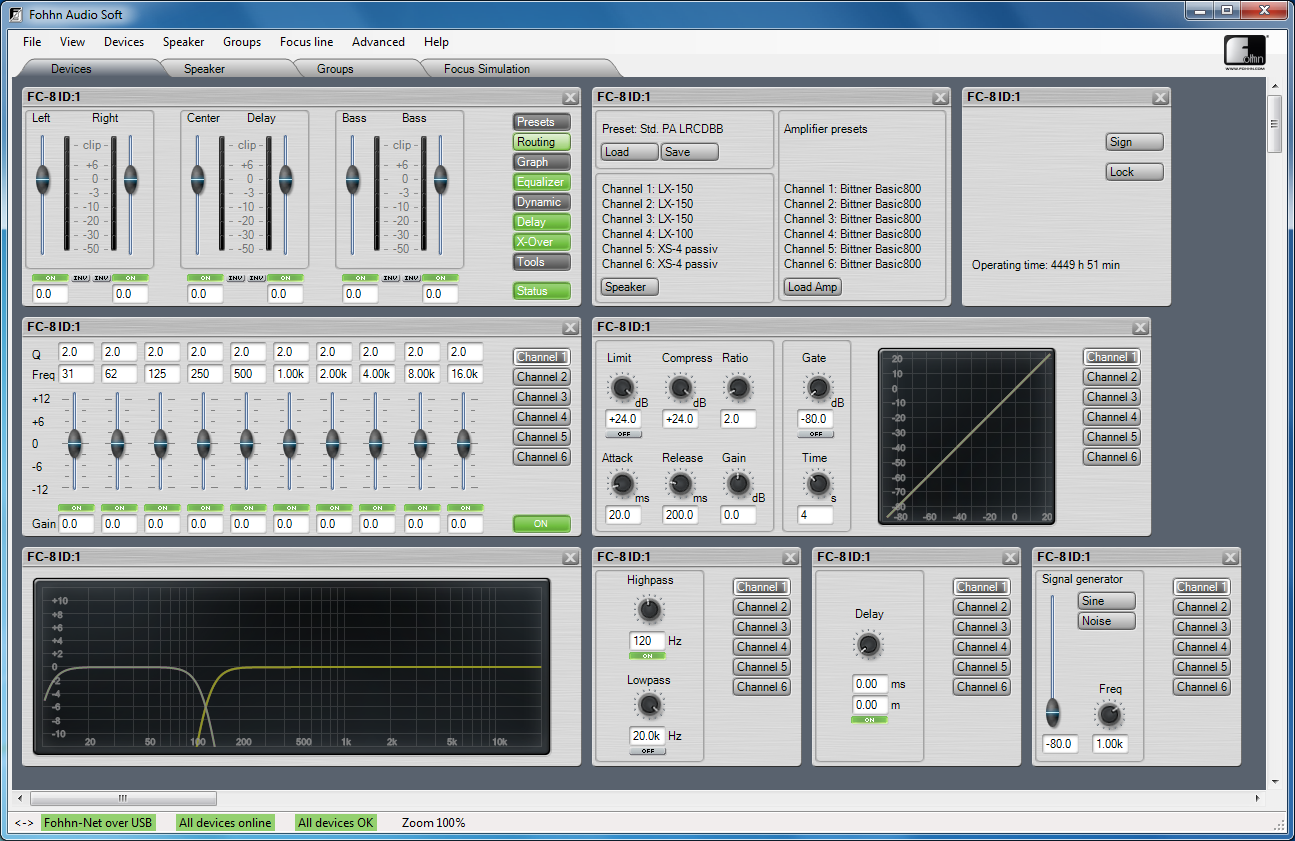The image size is (1295, 841).
Task: Close the Signal generator panel
Action: (1230, 557)
